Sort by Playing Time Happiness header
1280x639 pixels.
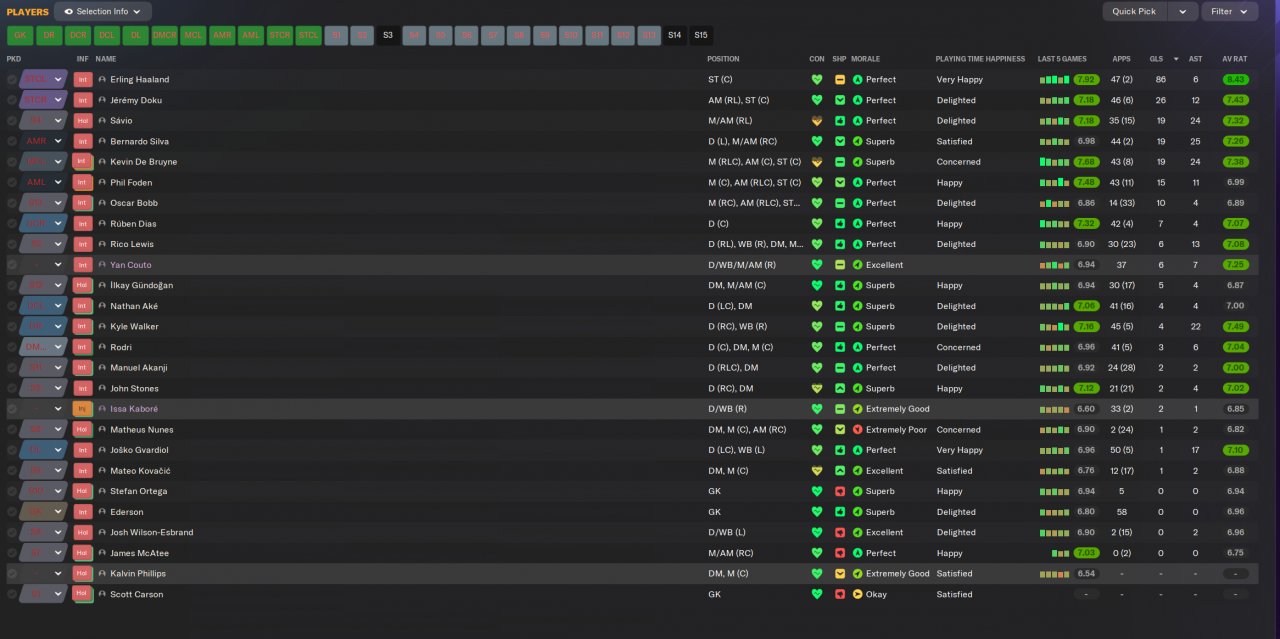pos(980,59)
